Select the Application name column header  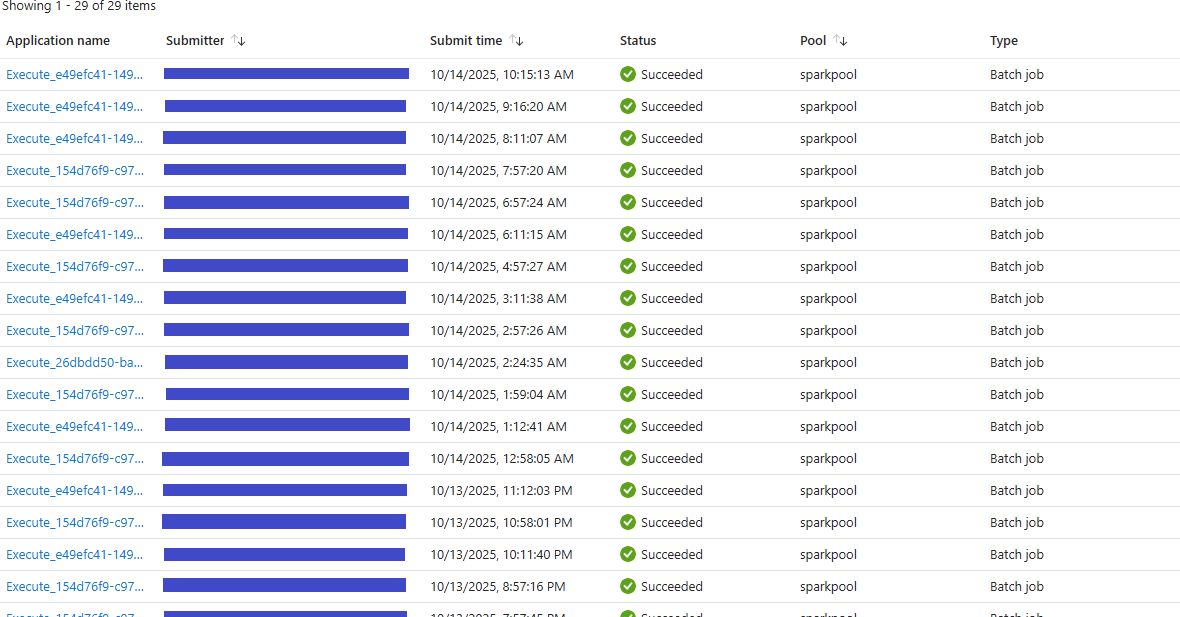pyautogui.click(x=58, y=41)
